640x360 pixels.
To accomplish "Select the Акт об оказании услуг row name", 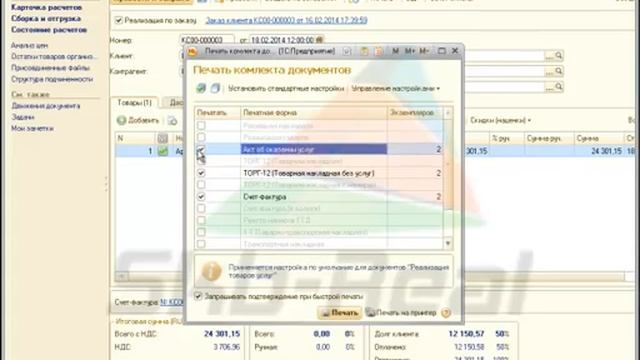I will point(313,149).
